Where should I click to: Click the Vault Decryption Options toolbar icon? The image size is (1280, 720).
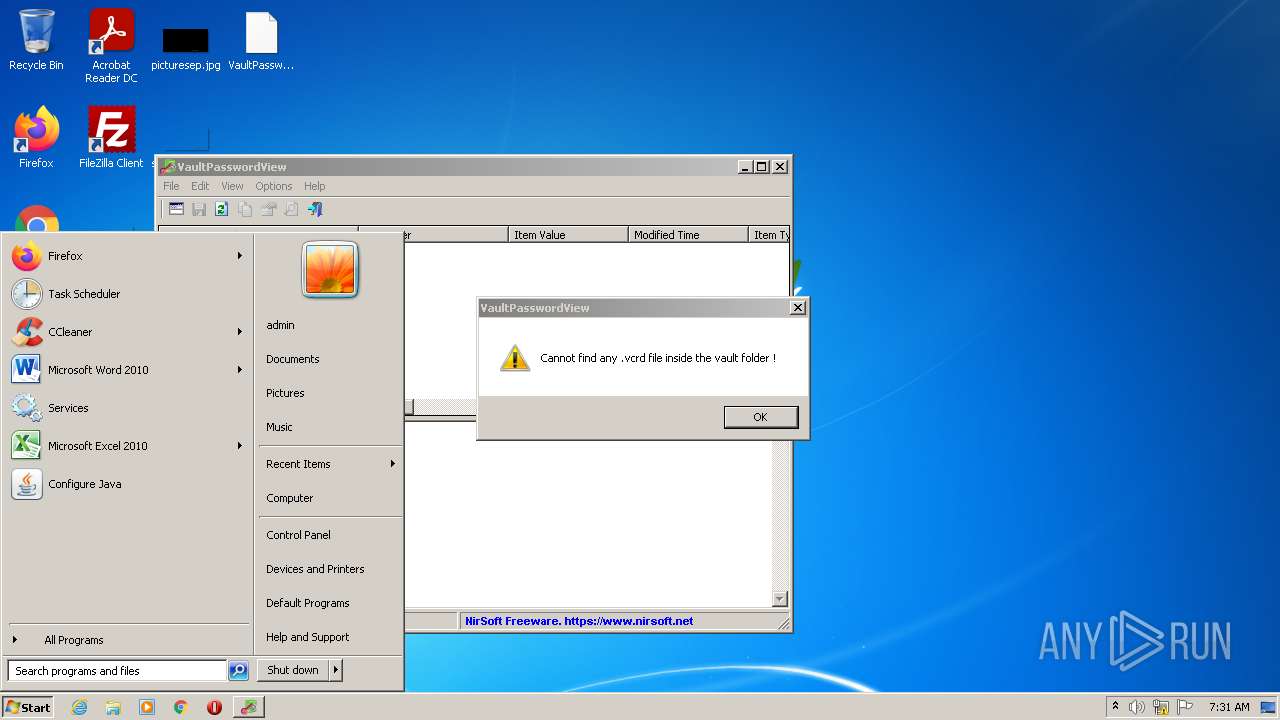(x=176, y=209)
